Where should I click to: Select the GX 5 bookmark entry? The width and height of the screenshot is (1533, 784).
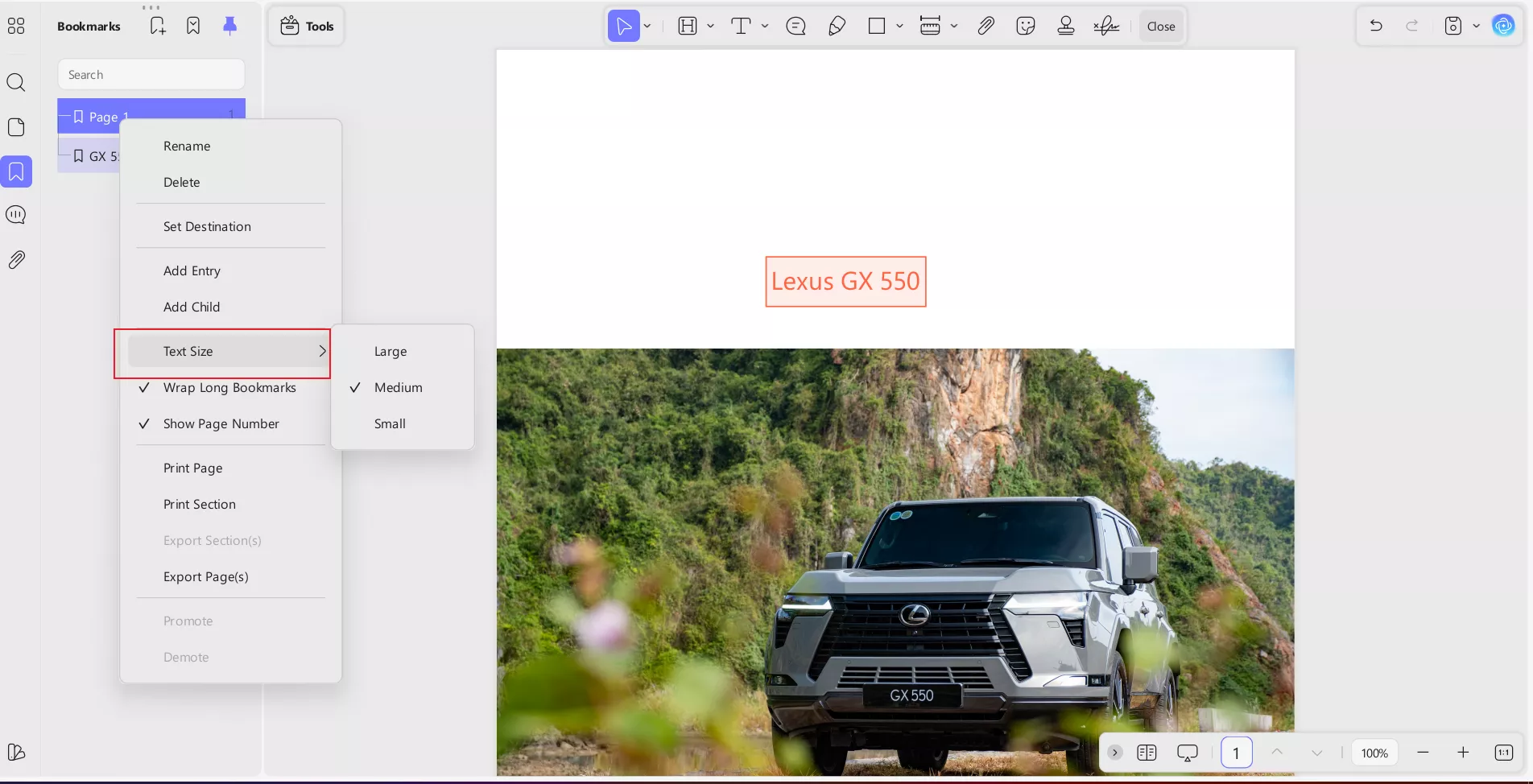[x=89, y=155]
